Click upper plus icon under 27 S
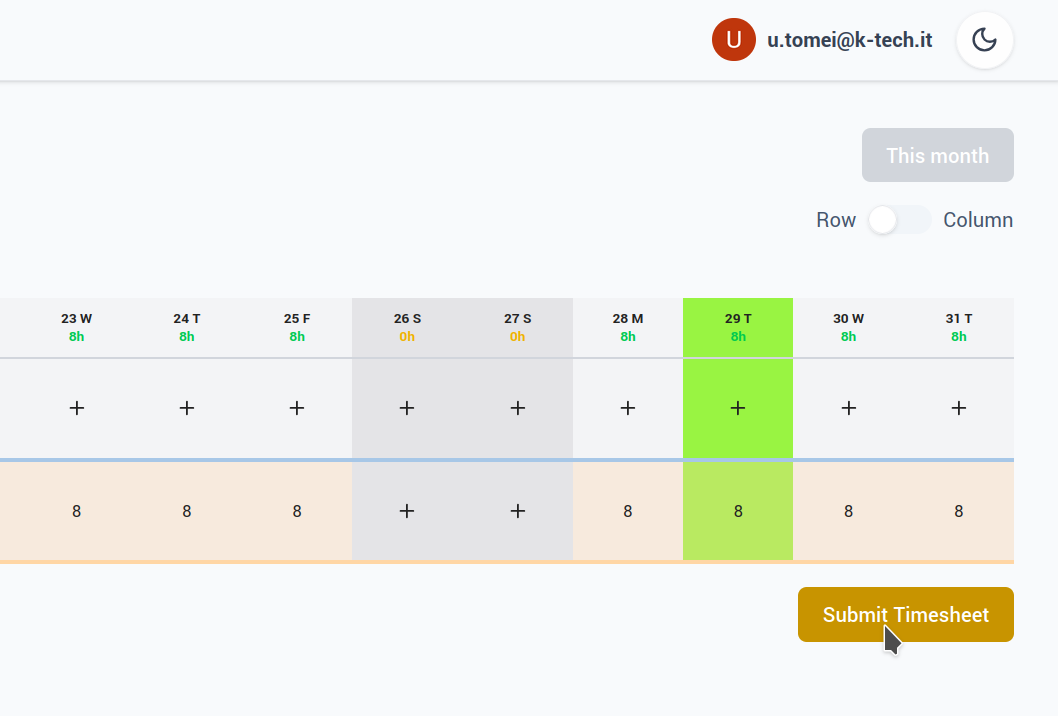 pyautogui.click(x=517, y=408)
